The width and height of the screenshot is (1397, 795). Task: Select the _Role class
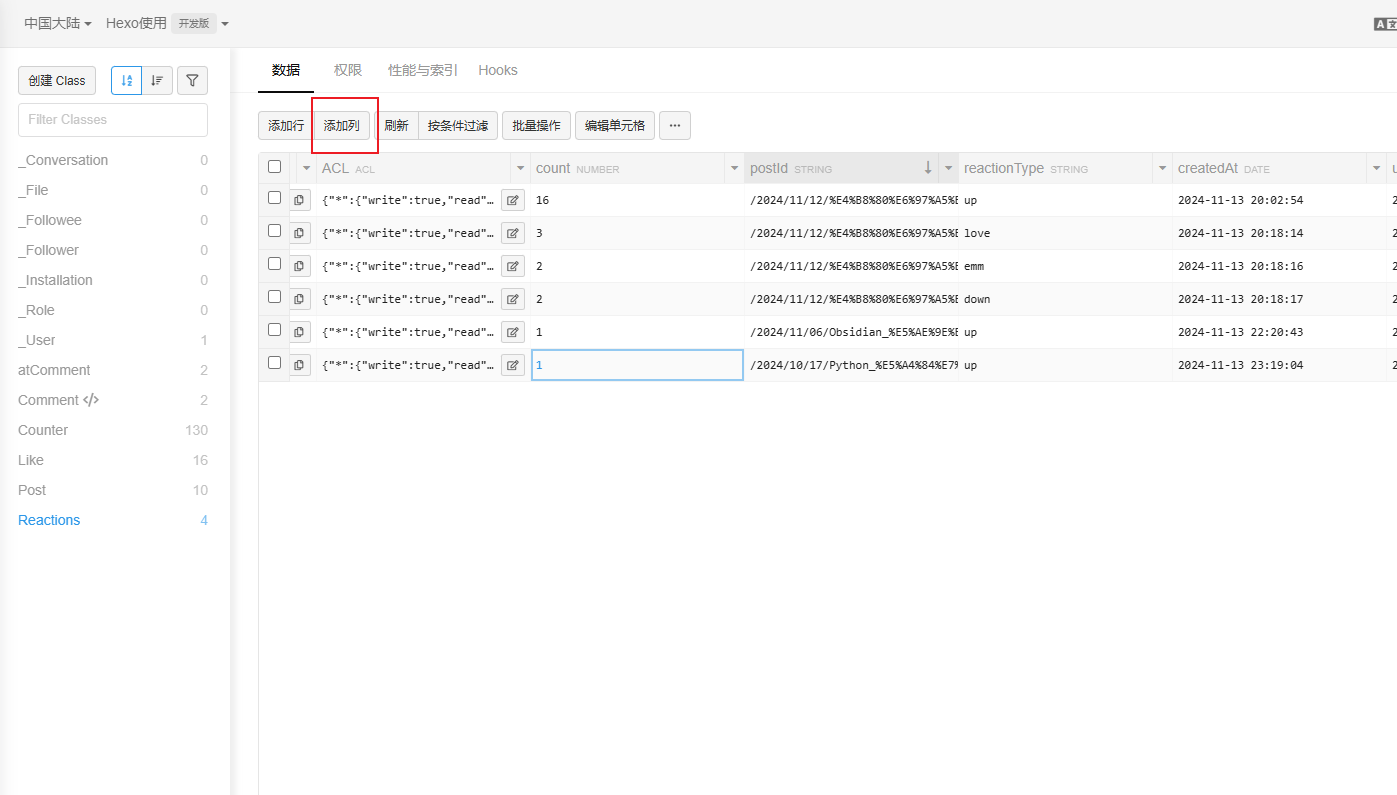(113, 310)
